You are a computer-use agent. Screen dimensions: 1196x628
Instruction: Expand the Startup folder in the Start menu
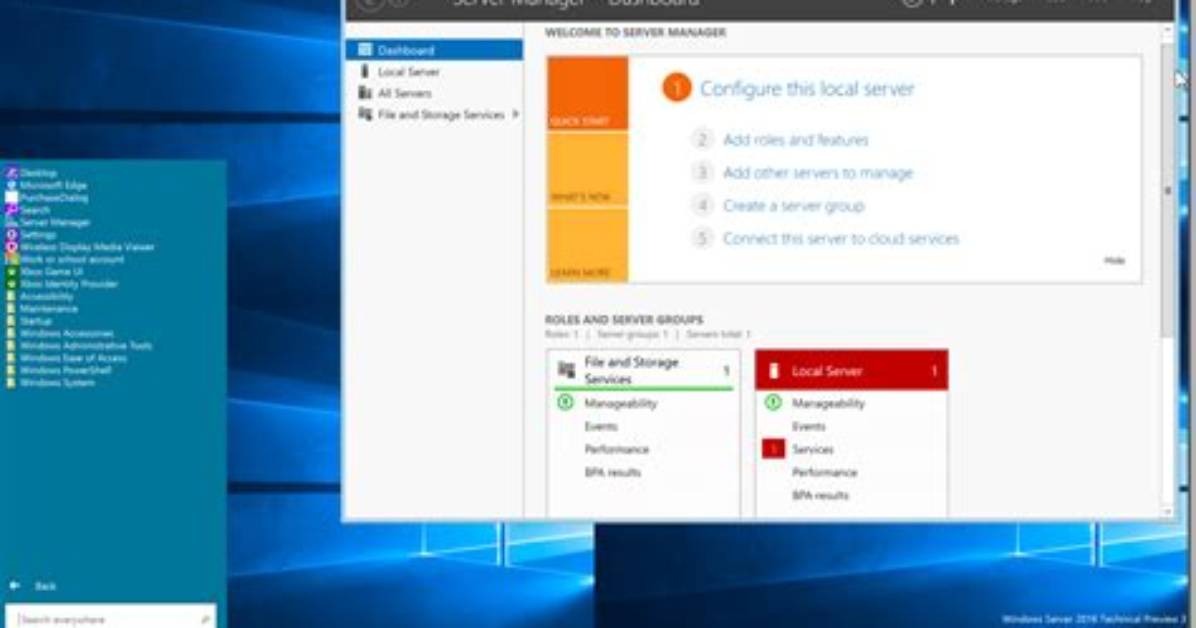pos(30,320)
